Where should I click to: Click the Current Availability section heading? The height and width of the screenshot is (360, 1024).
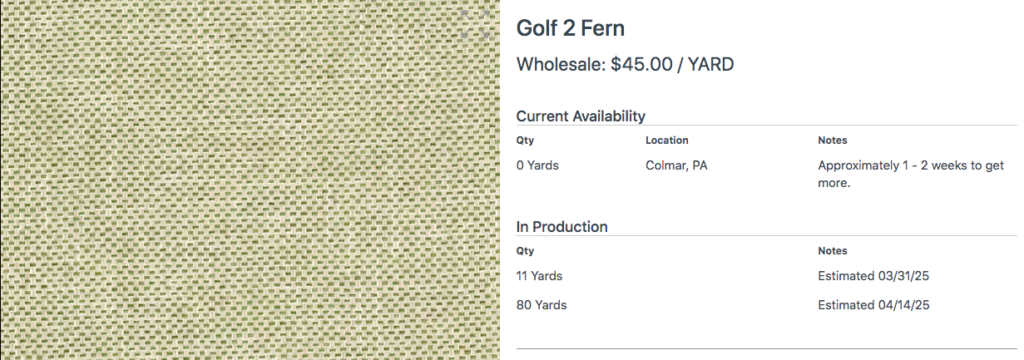pos(581,116)
